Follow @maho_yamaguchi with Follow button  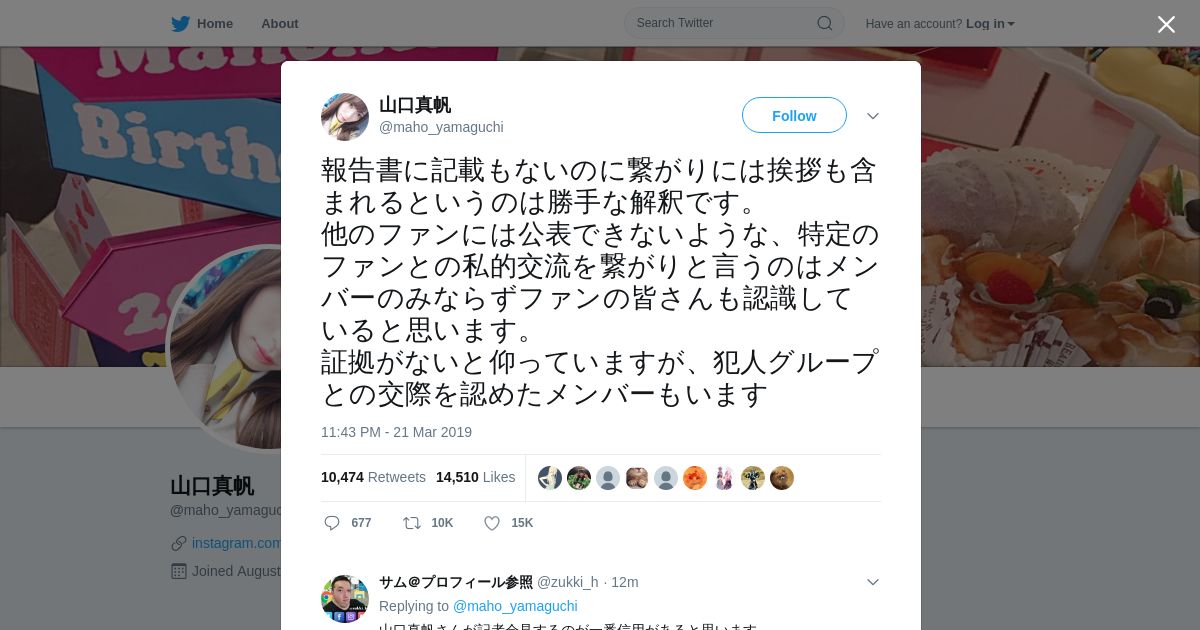[794, 115]
